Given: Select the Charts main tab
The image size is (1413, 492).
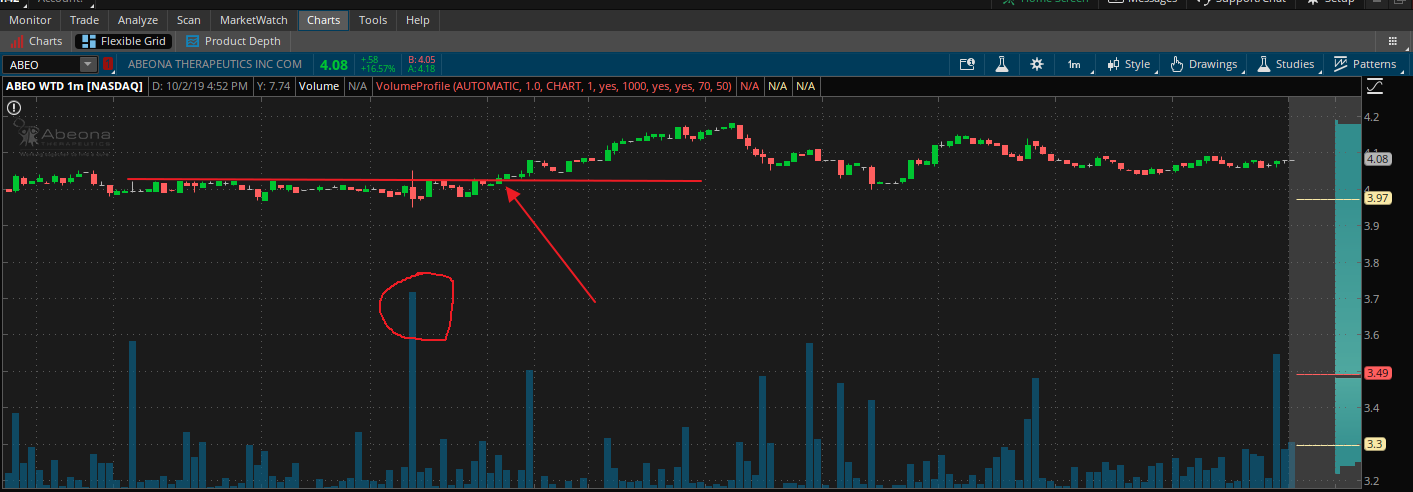Looking at the screenshot, I should coord(323,20).
